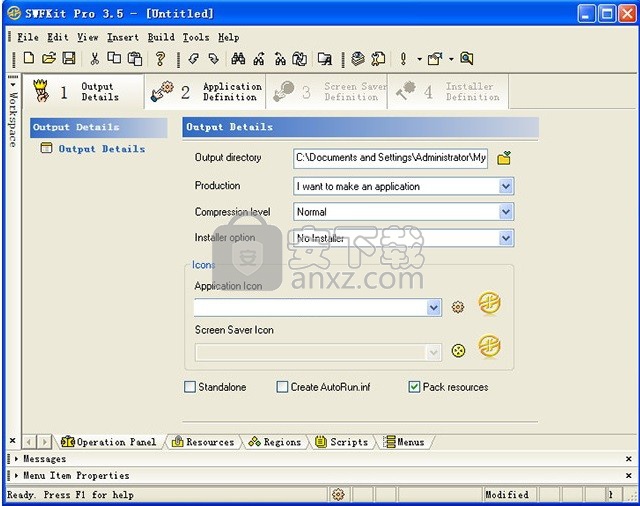Open the File menu
The image size is (640, 506).
click(28, 37)
